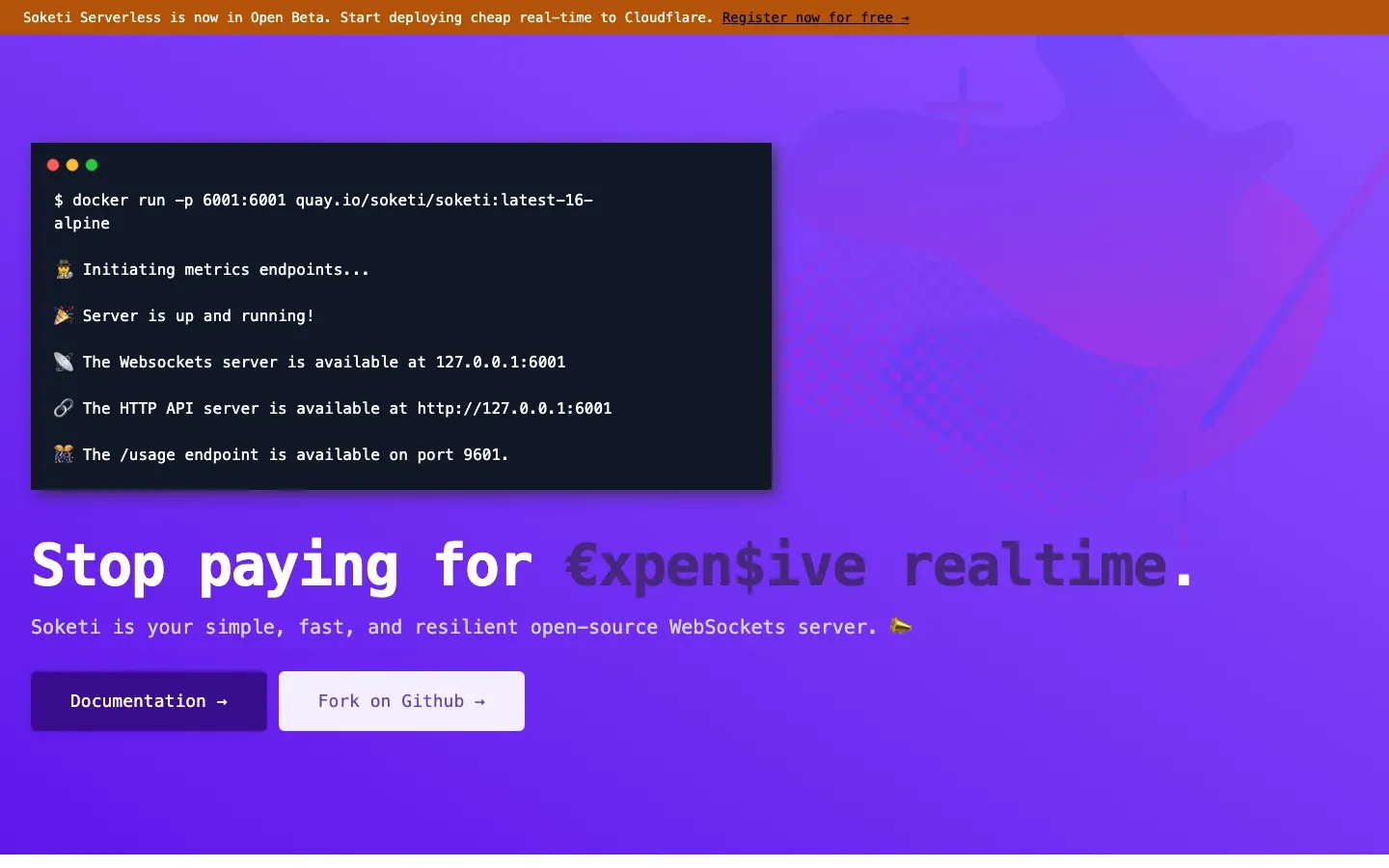Click the detective emoji beside 'Initiating metrics endpoints'
The image size is (1389, 868).
coord(64,270)
